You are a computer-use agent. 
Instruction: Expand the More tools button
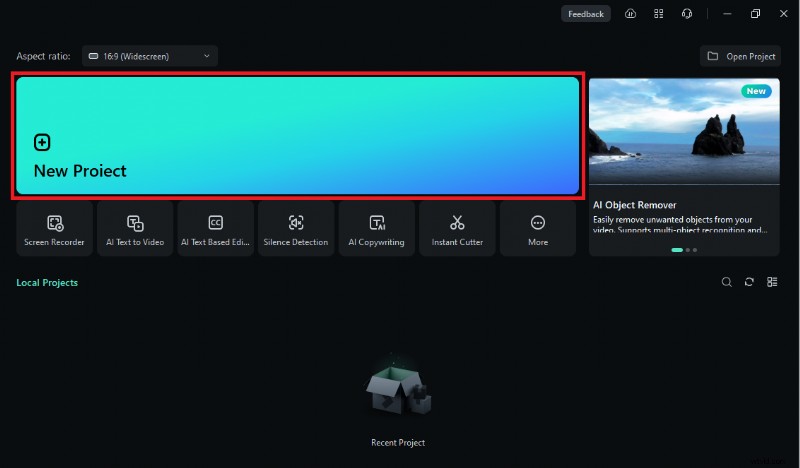click(538, 229)
